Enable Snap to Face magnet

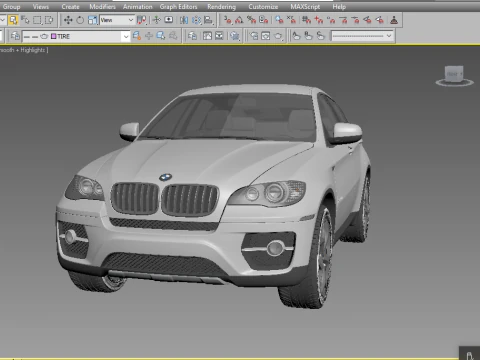click(380, 20)
